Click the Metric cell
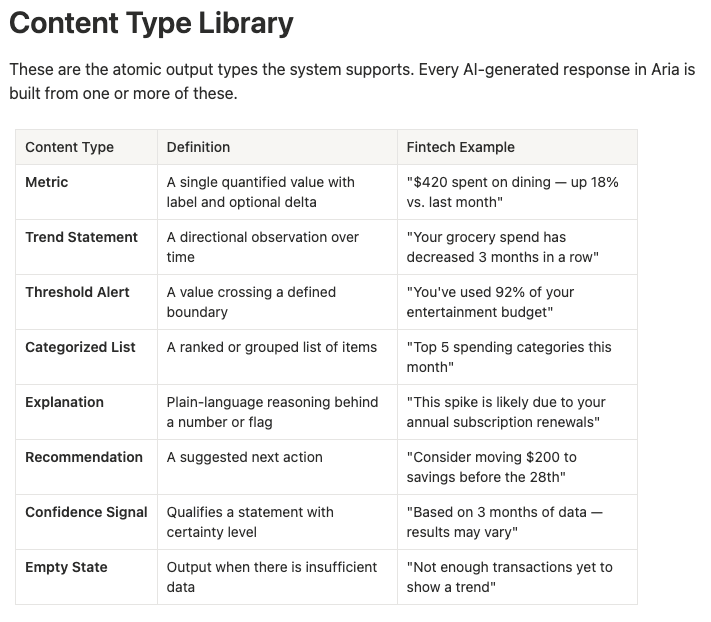The height and width of the screenshot is (622, 711). [87, 192]
